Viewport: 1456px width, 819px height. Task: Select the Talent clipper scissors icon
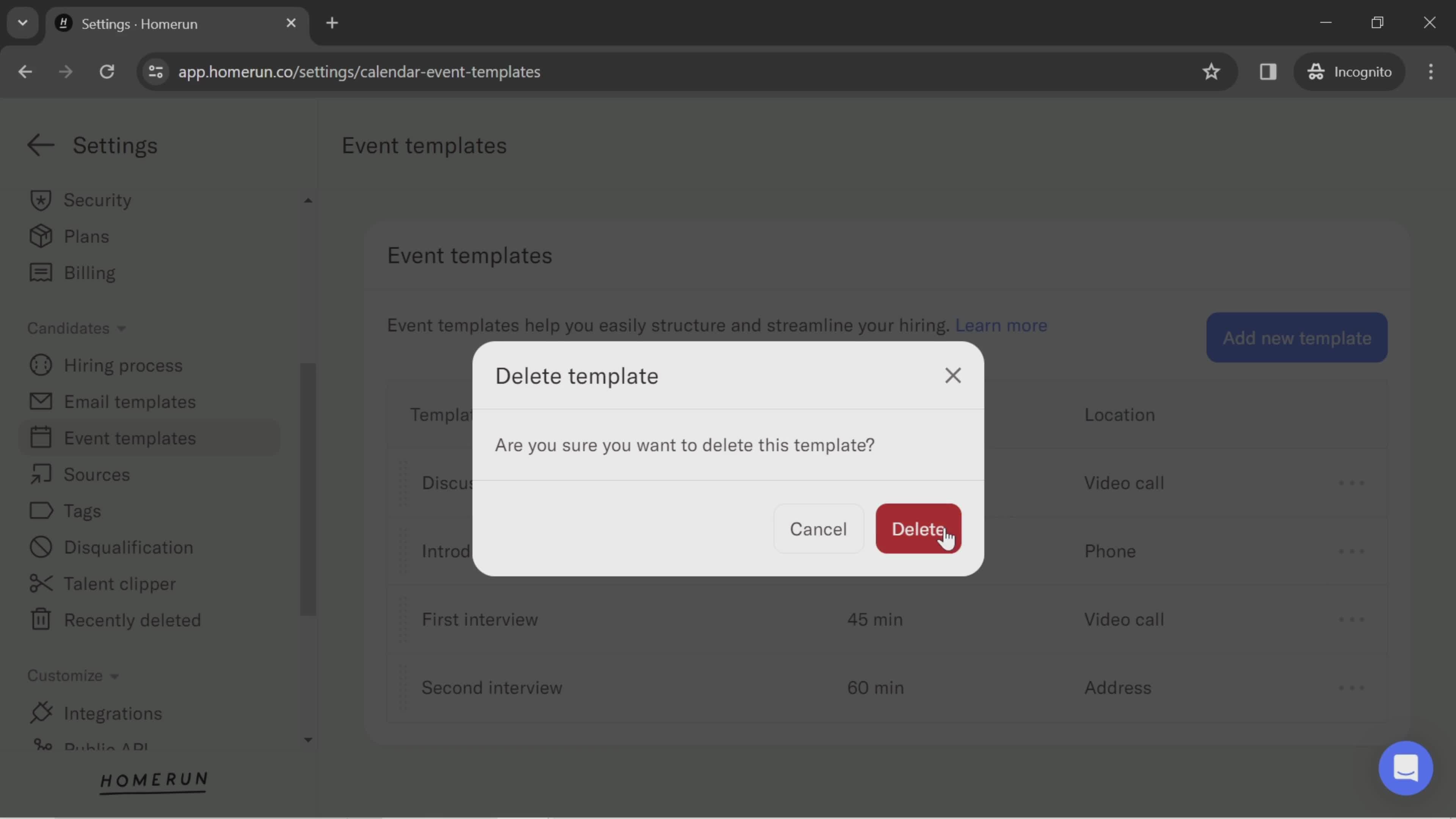point(41,583)
